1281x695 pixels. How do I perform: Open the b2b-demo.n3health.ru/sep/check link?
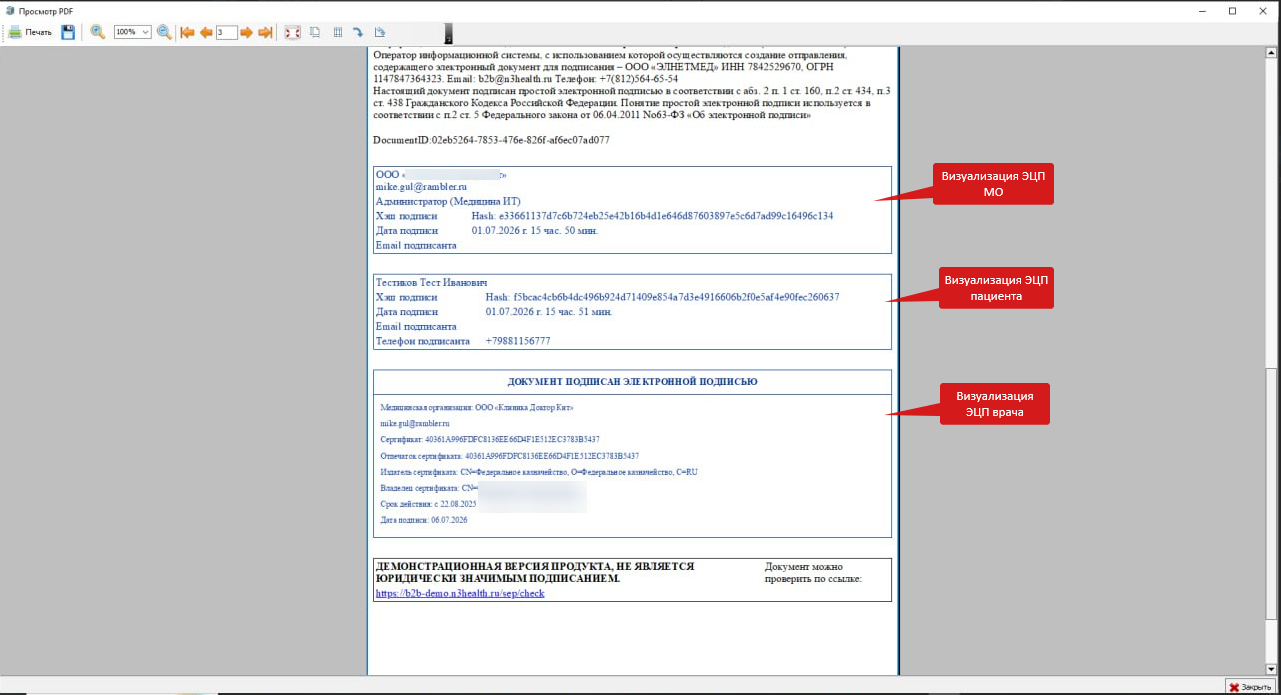[x=460, y=593]
